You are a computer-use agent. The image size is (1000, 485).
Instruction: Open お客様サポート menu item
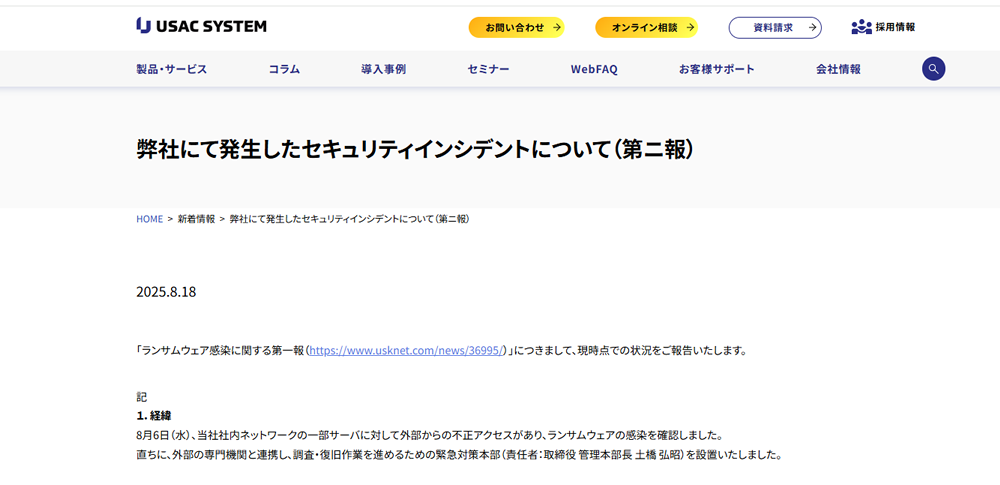point(717,69)
